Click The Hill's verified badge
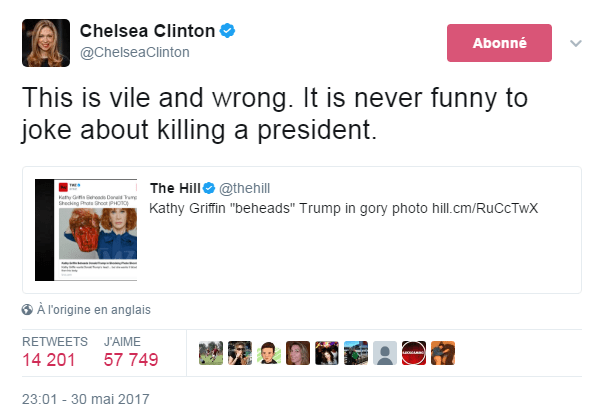Screen dimensions: 603x416 209,188
